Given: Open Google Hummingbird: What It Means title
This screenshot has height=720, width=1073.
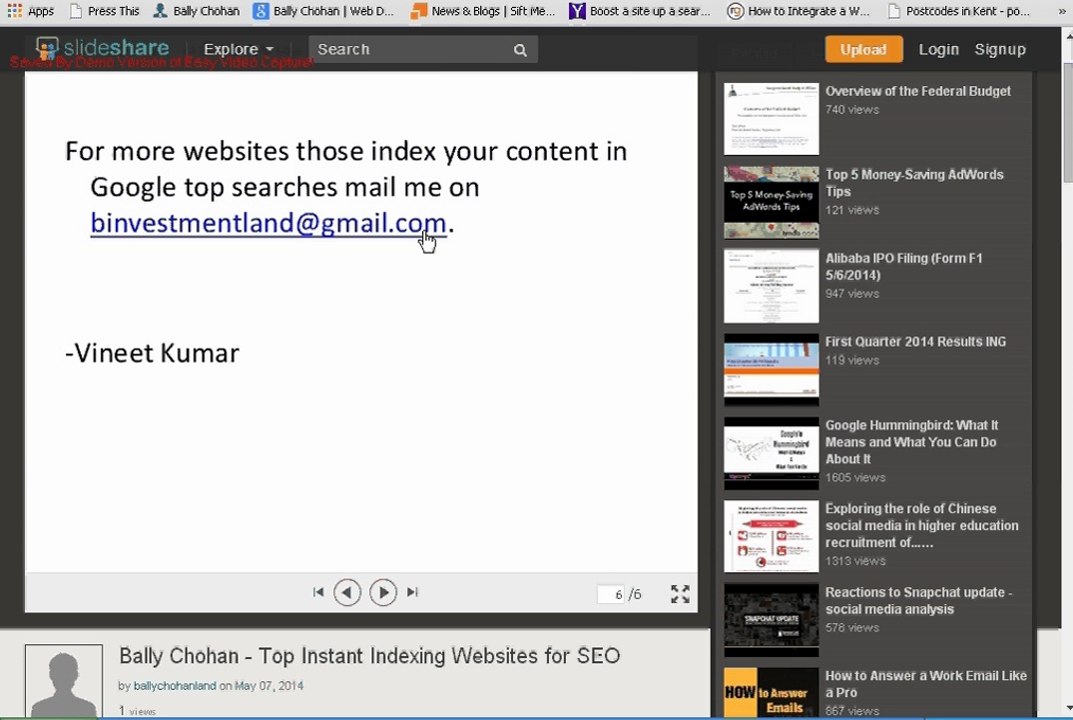Looking at the screenshot, I should click(912, 442).
